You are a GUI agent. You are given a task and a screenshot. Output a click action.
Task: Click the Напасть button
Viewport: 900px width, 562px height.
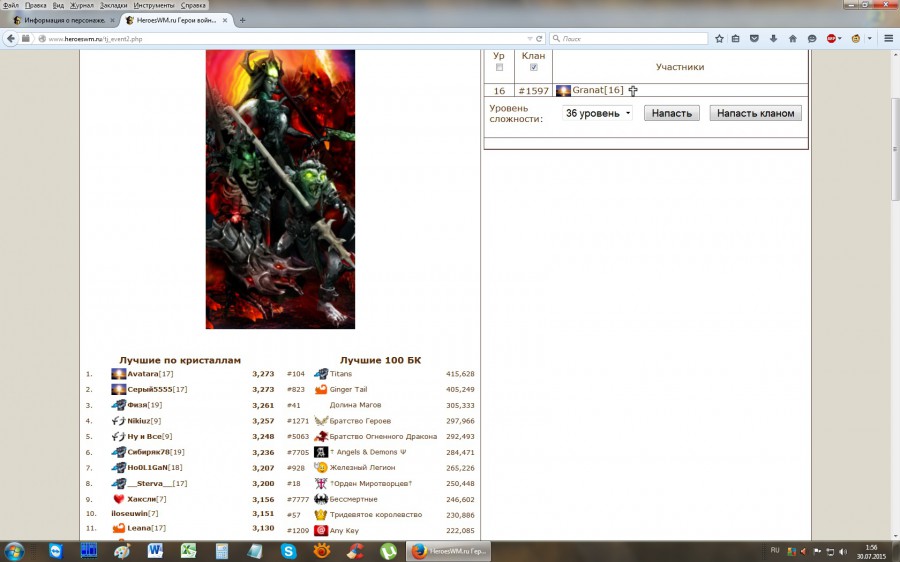672,113
